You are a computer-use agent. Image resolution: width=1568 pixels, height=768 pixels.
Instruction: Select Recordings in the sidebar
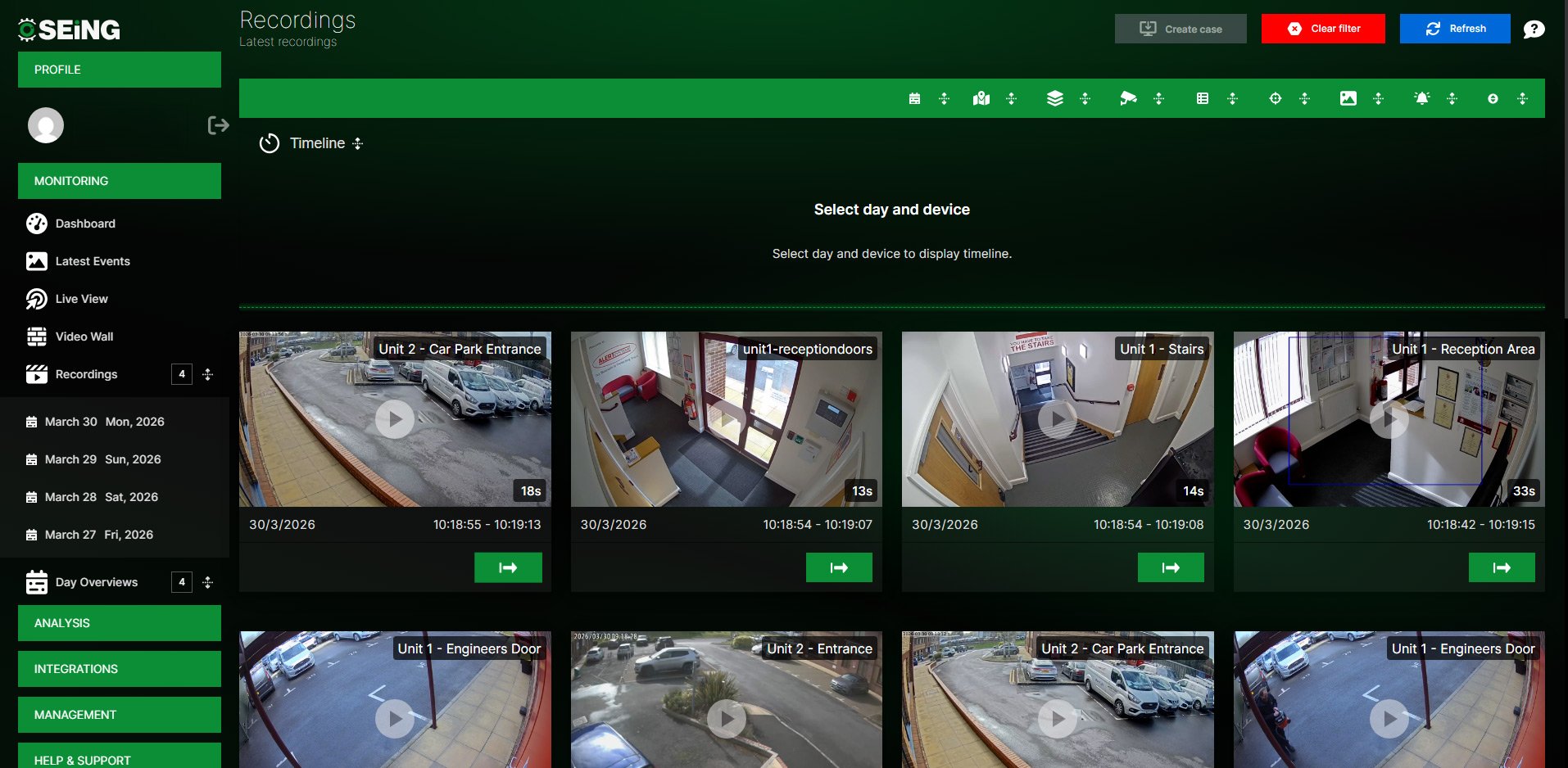click(x=86, y=374)
